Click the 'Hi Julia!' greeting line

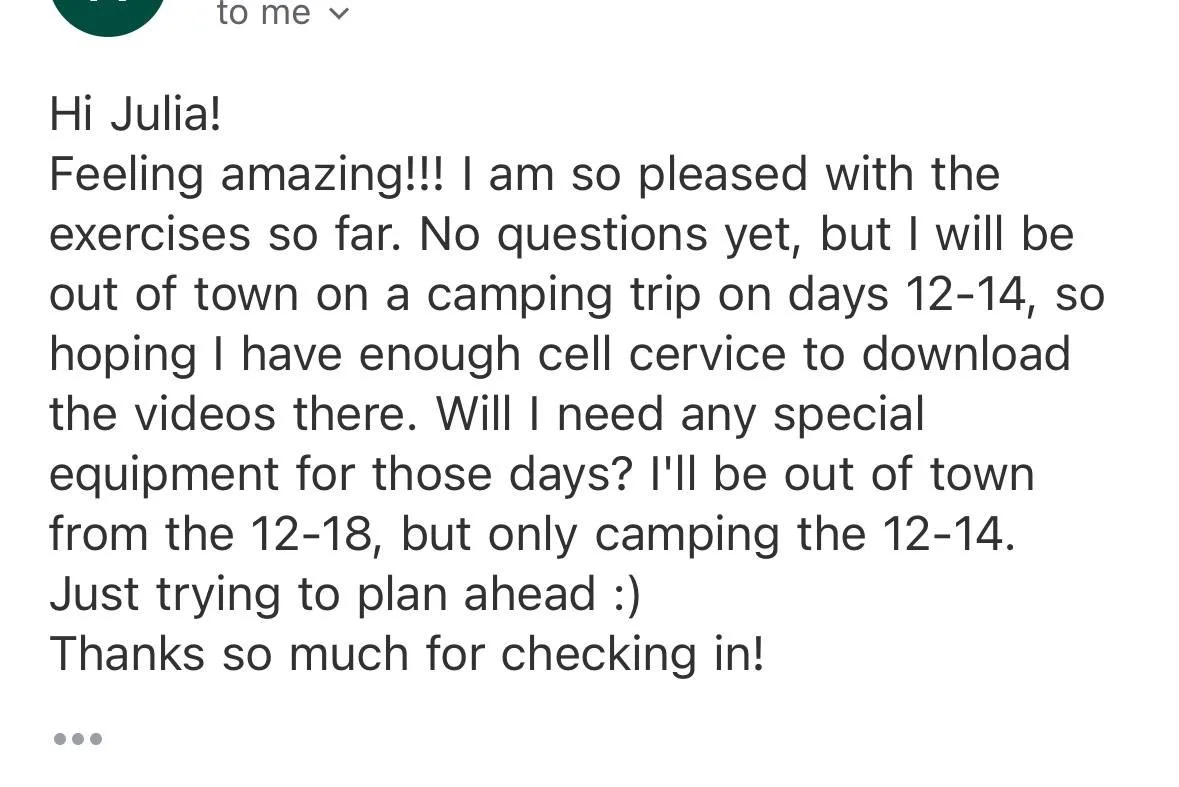135,114
